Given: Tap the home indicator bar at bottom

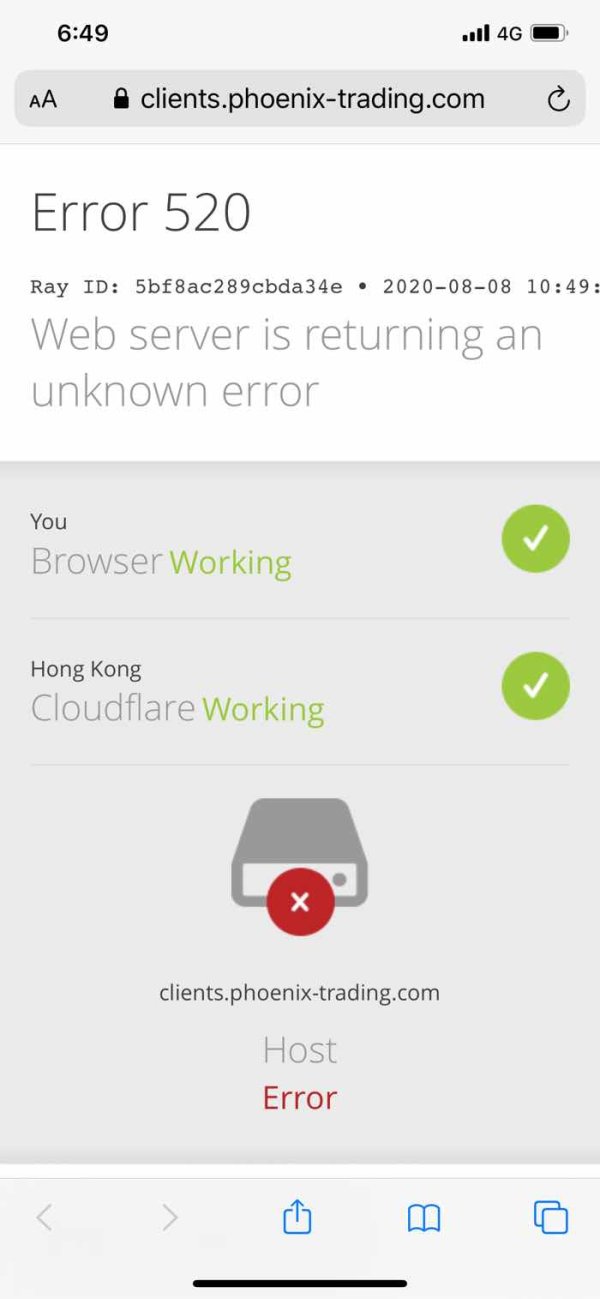Looking at the screenshot, I should click(x=300, y=1283).
